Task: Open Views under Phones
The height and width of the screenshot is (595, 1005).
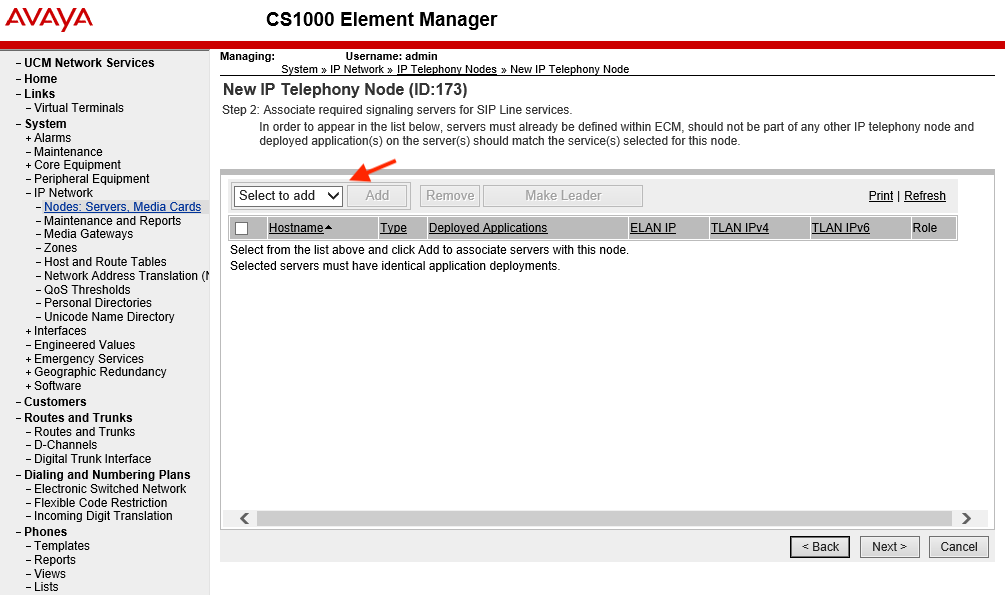Action: tap(50, 574)
